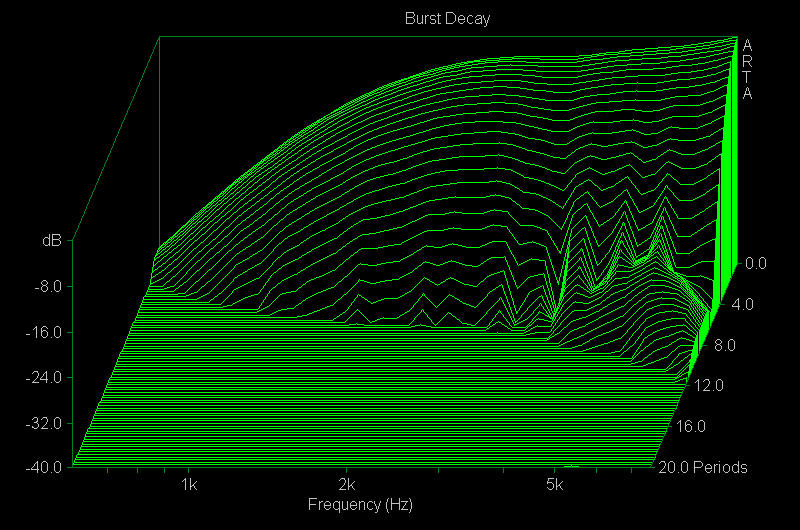This screenshot has height=530, width=800.
Task: Click the 1k frequency tick label
Action: [189, 486]
